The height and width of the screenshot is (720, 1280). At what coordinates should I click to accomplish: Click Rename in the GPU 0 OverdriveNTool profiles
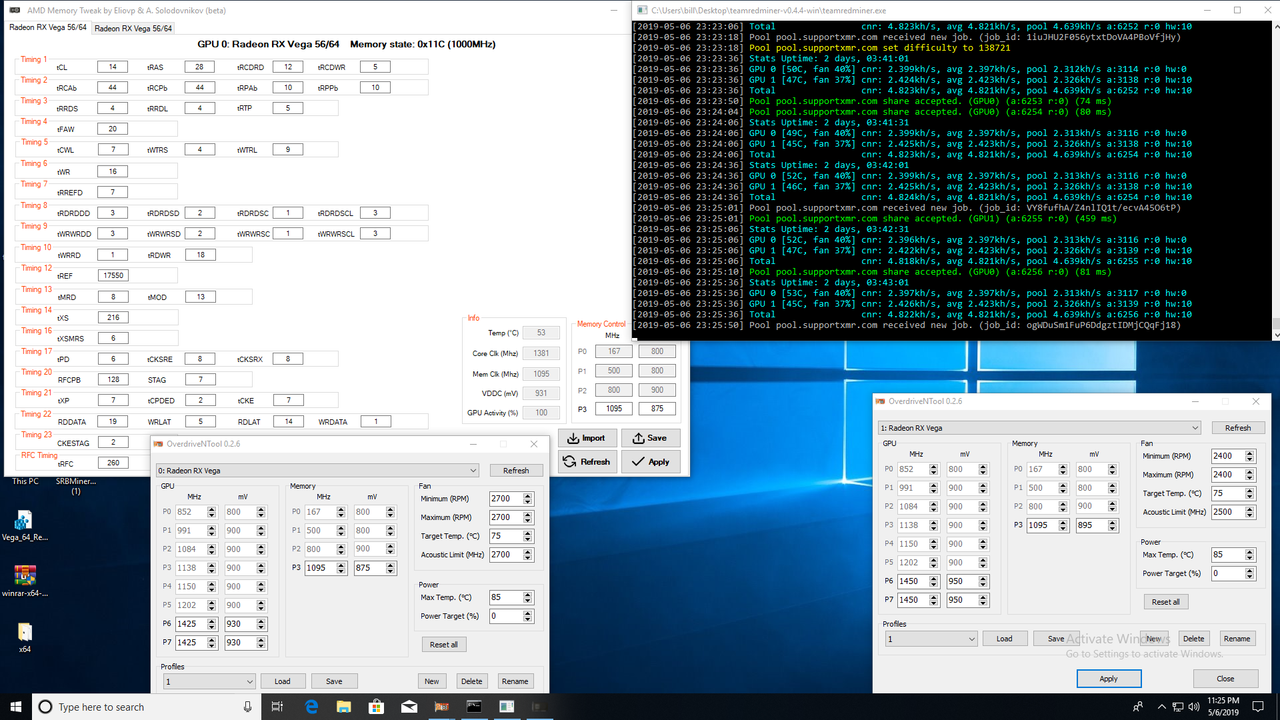(515, 681)
